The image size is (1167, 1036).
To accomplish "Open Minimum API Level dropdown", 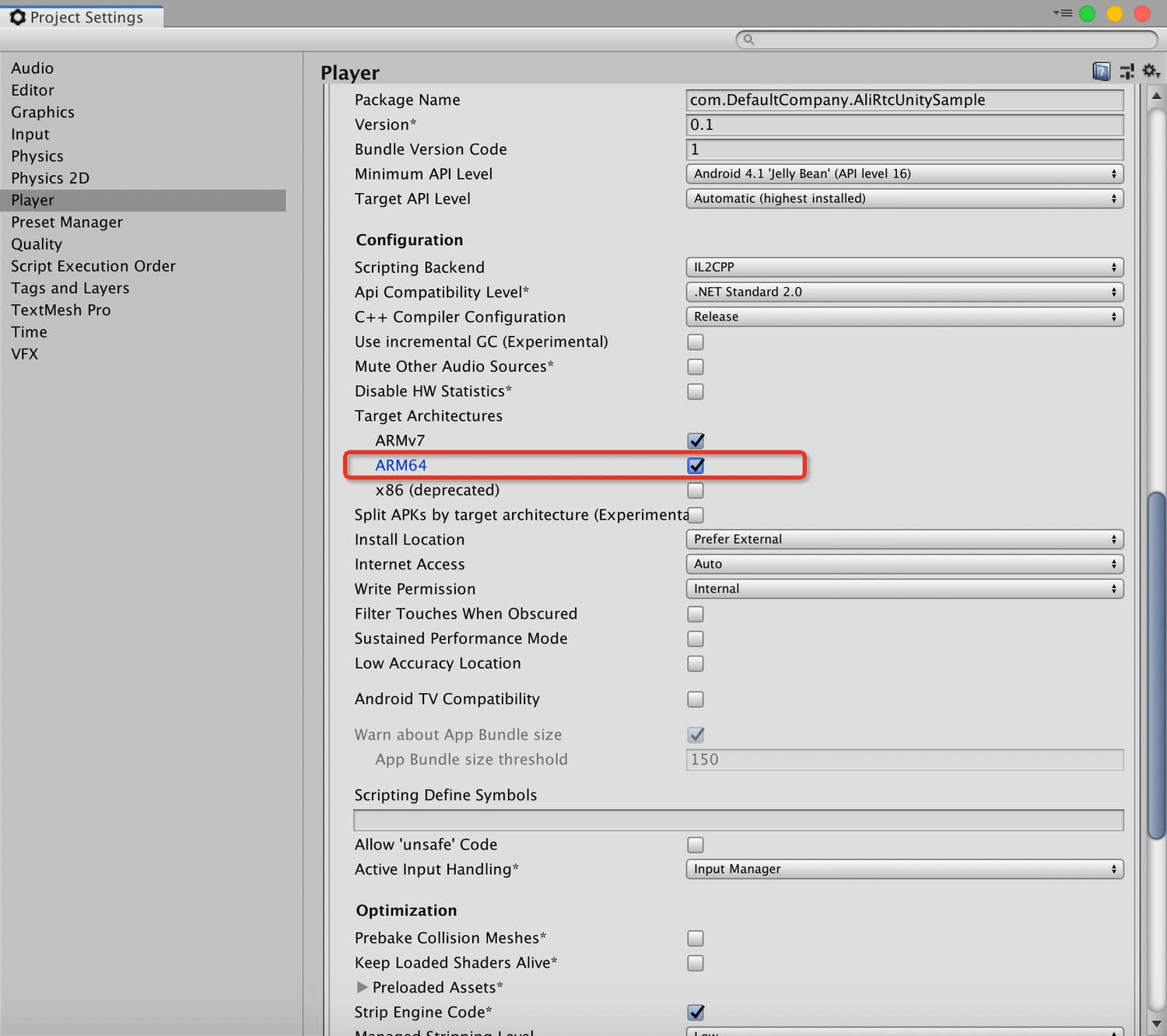I will (x=905, y=173).
